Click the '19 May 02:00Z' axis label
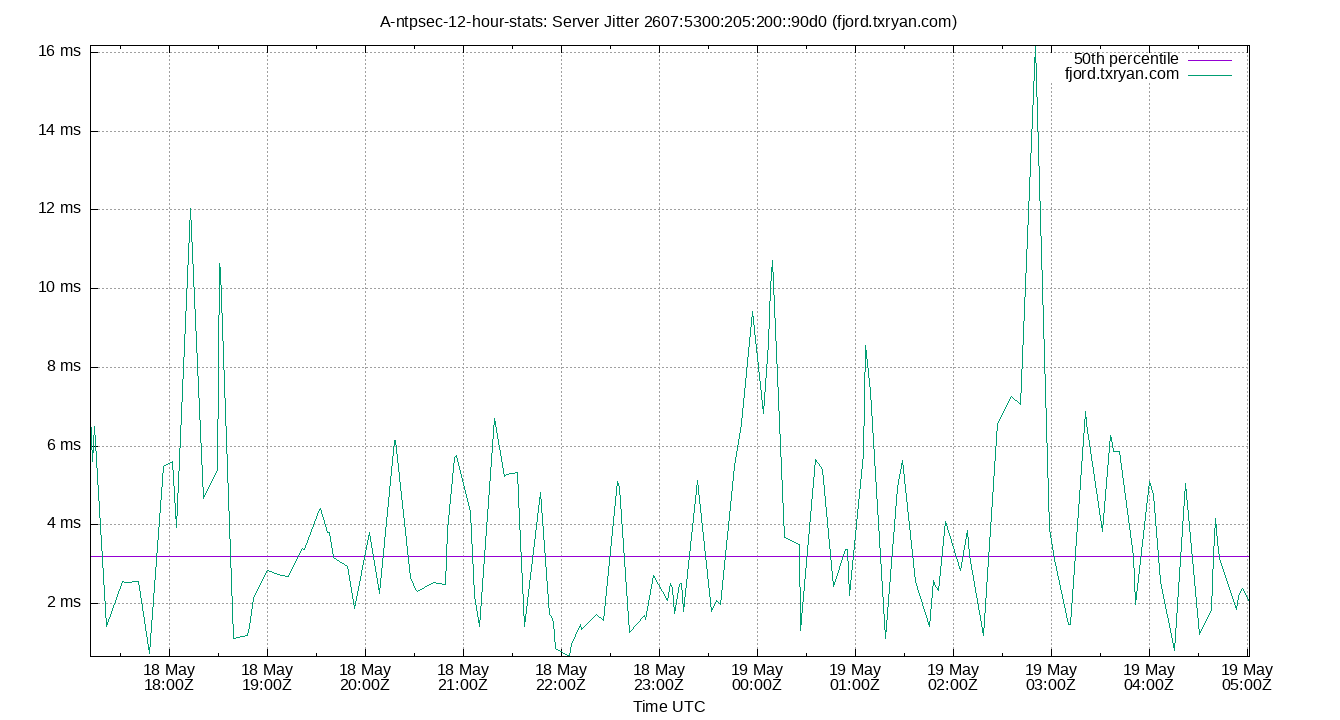 (953, 677)
